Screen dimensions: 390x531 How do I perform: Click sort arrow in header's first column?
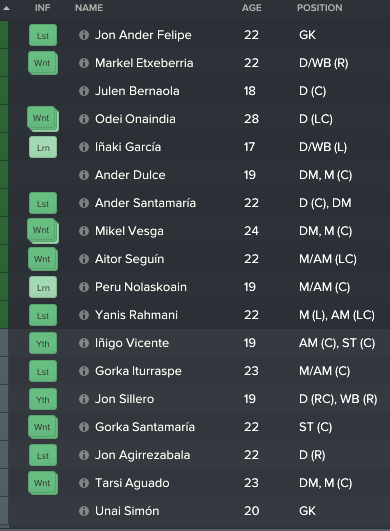[6, 8]
